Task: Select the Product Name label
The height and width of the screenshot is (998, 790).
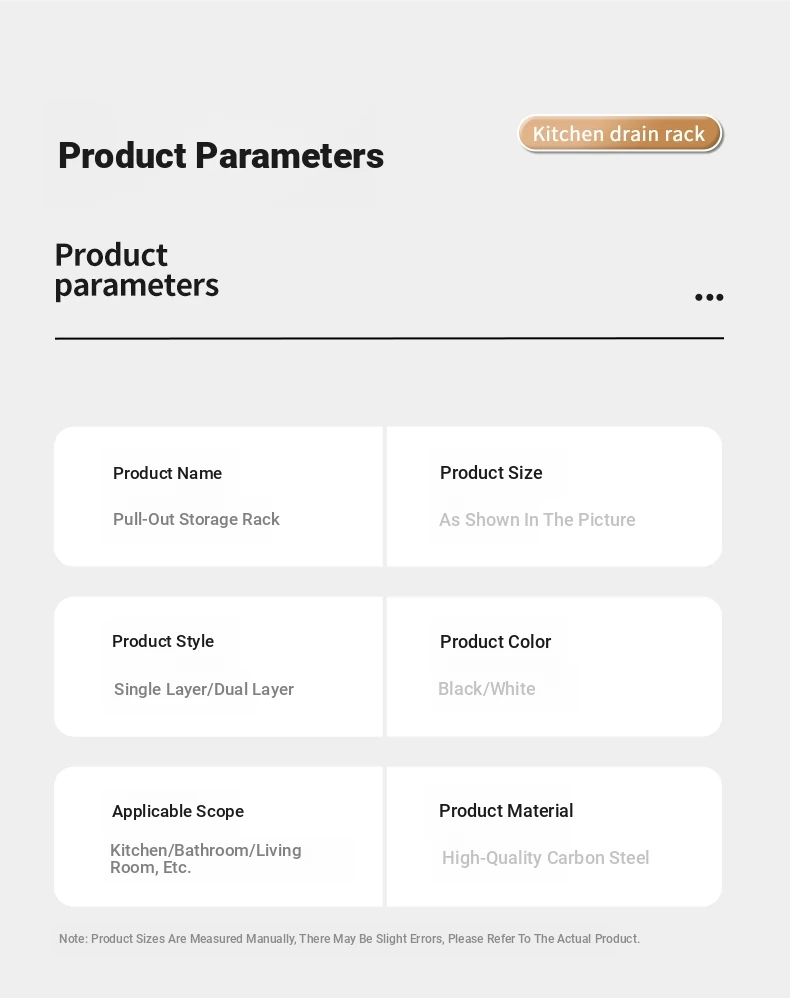Action: [167, 473]
